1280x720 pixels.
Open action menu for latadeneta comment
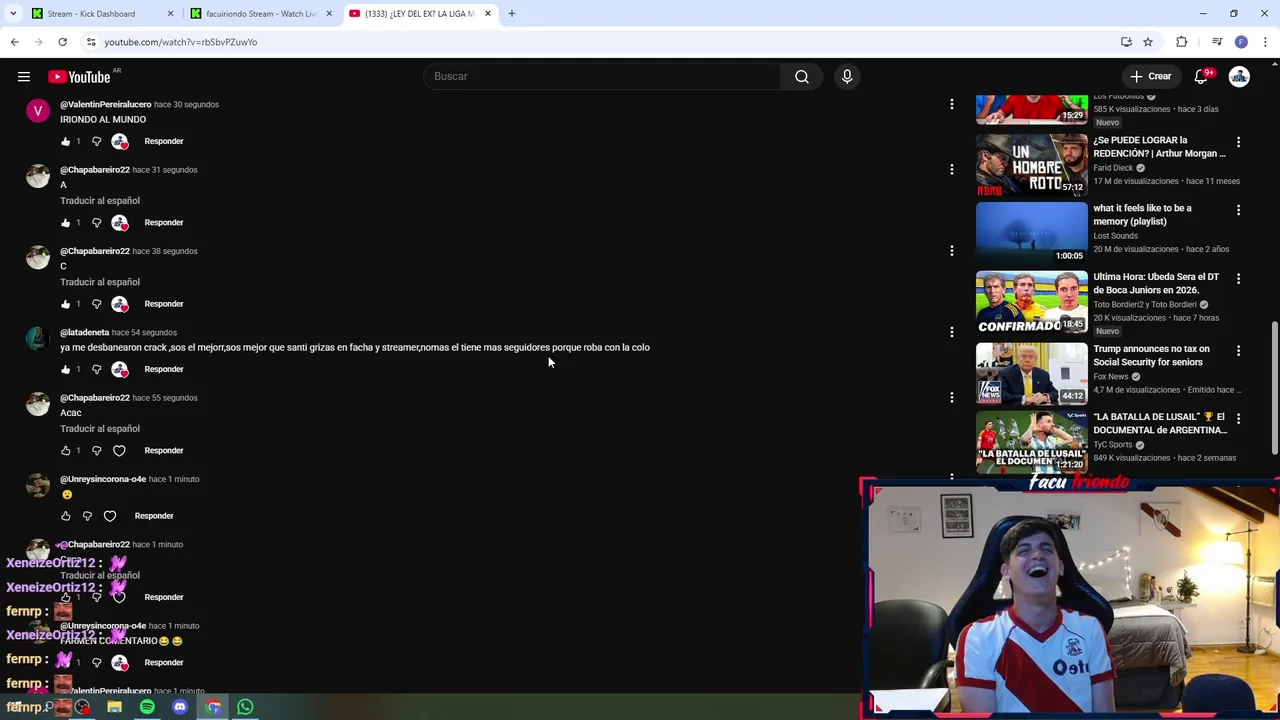coord(951,332)
